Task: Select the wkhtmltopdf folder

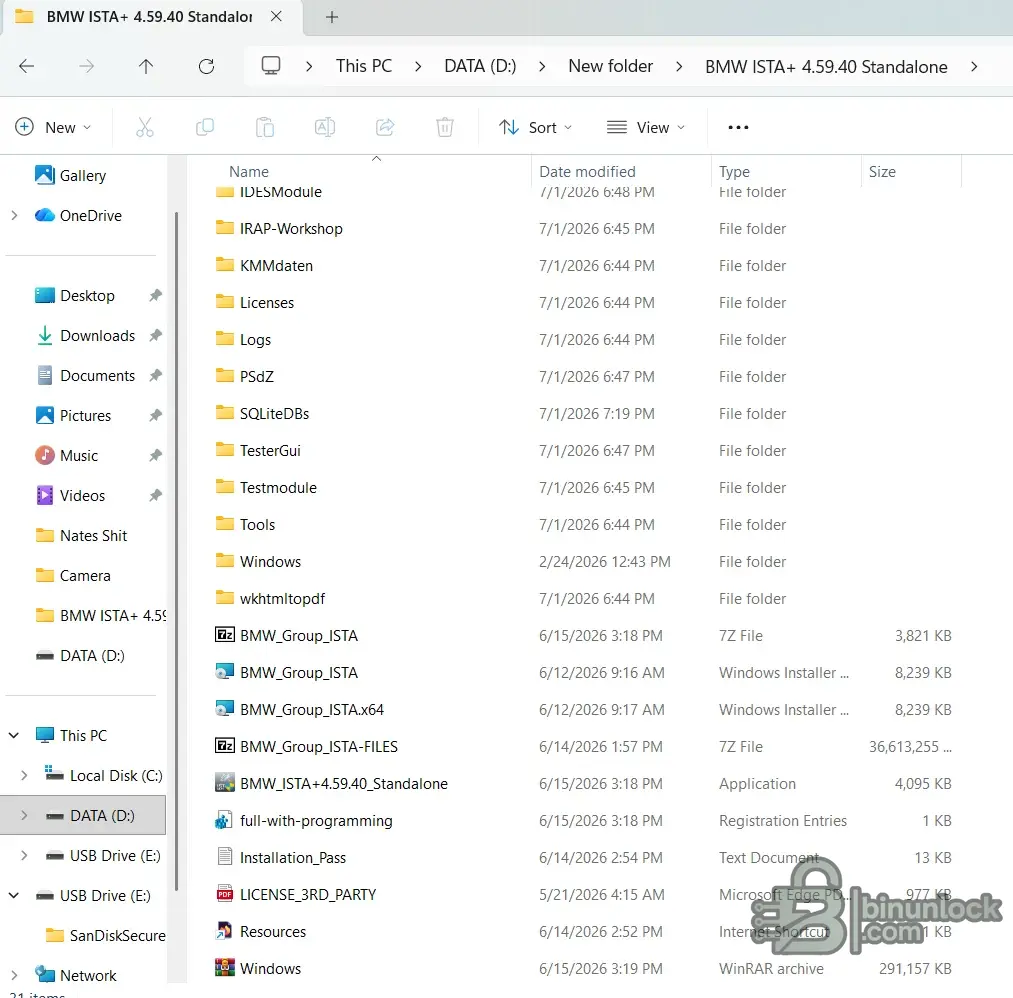Action: coord(282,598)
